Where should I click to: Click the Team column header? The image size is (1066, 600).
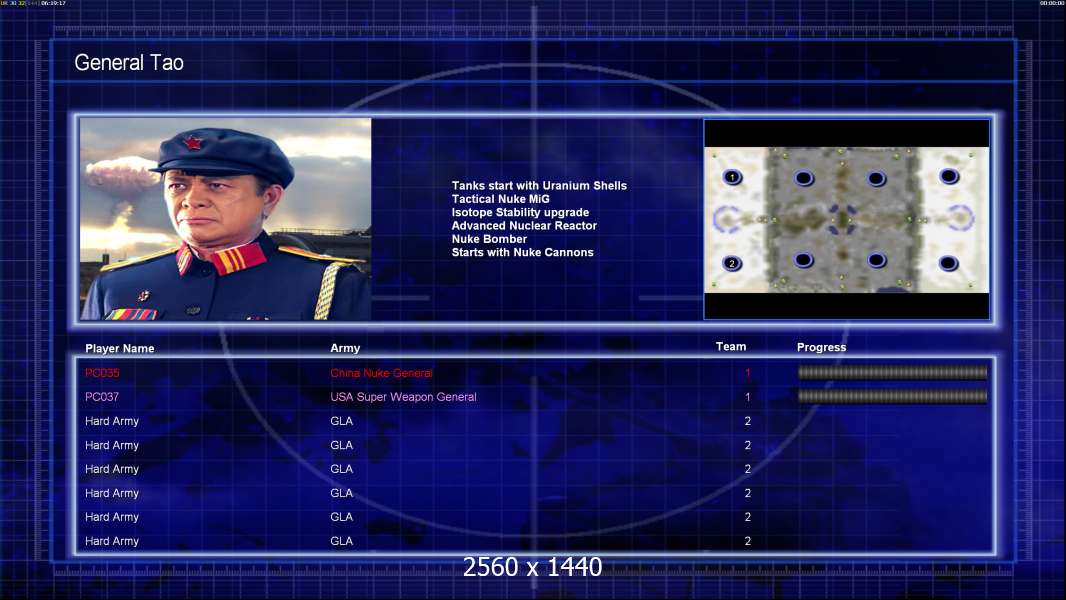[731, 347]
